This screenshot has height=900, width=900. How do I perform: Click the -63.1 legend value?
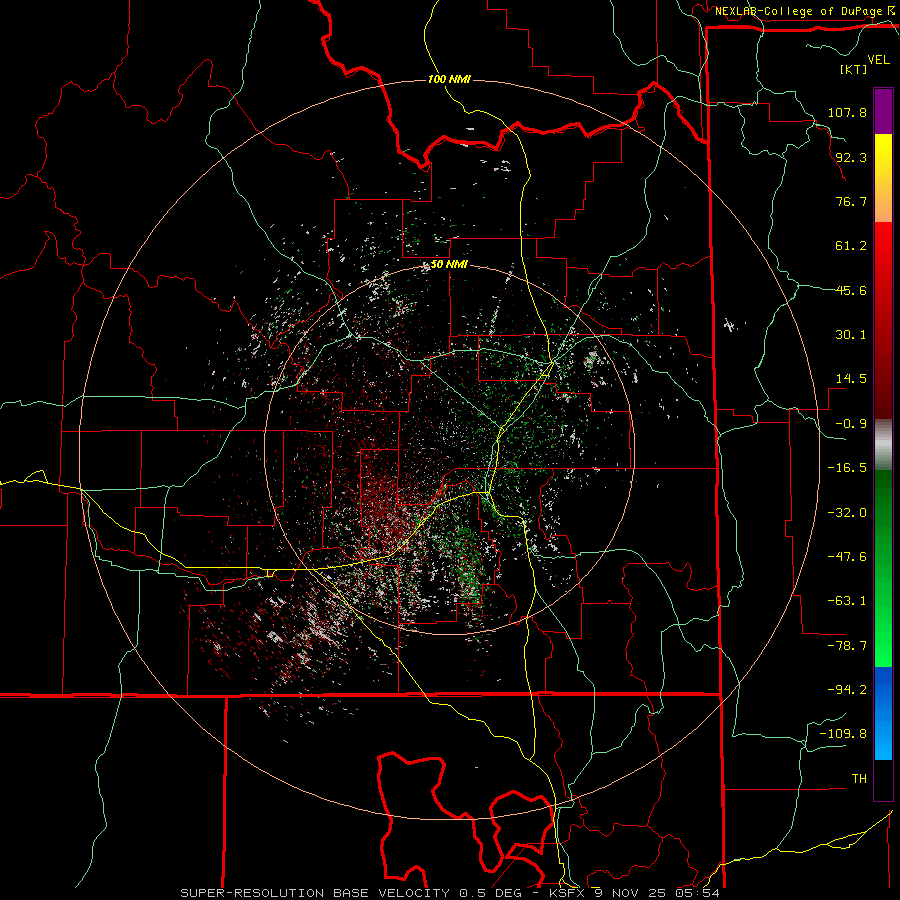847,601
